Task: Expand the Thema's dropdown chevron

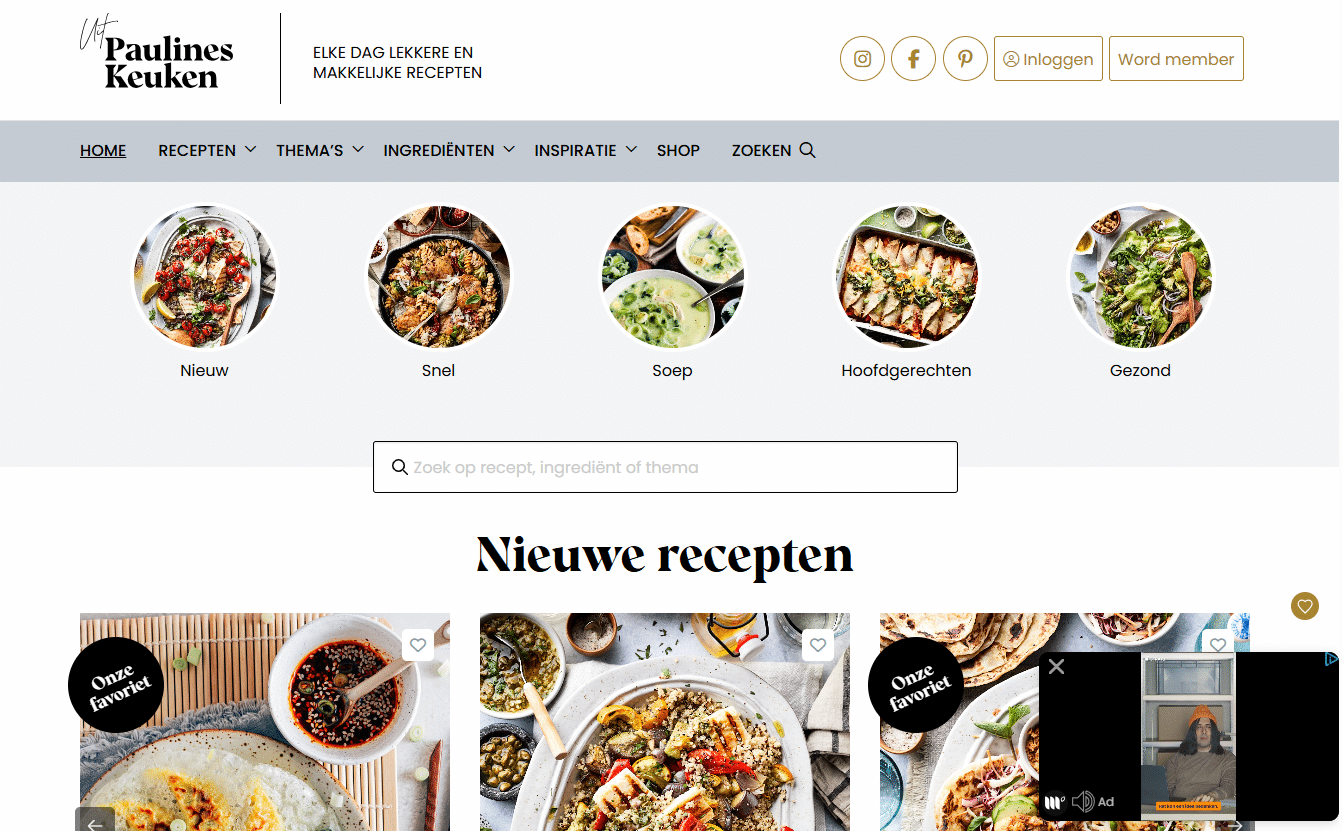Action: point(357,149)
